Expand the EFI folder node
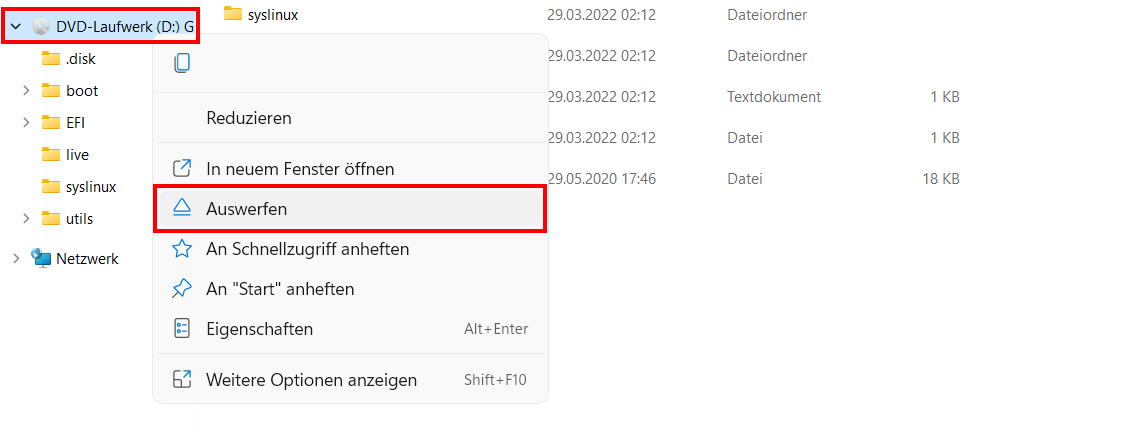1123x432 pixels. pos(26,123)
